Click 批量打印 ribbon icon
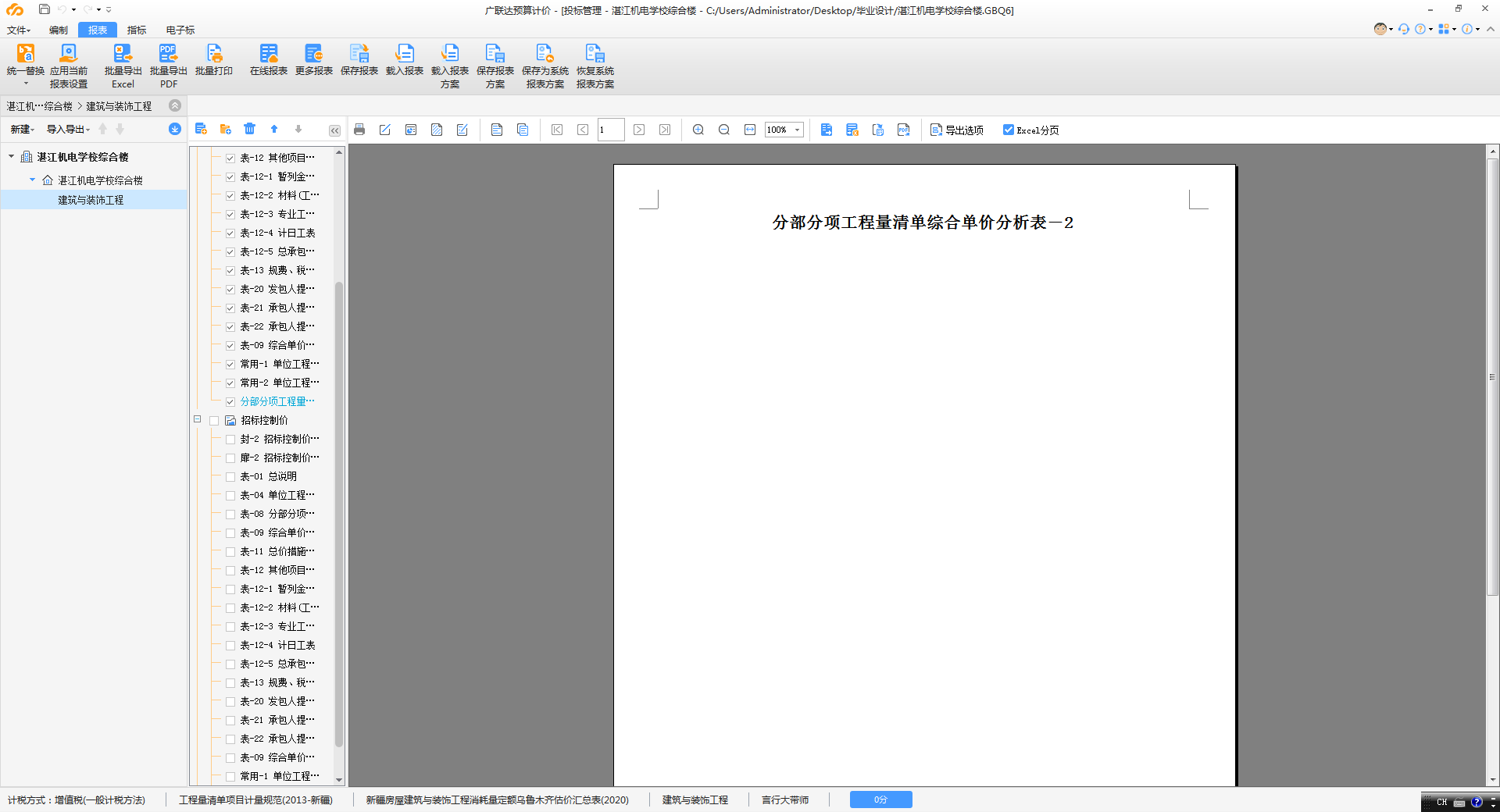Screen dimensions: 1500x812 [x=214, y=59]
